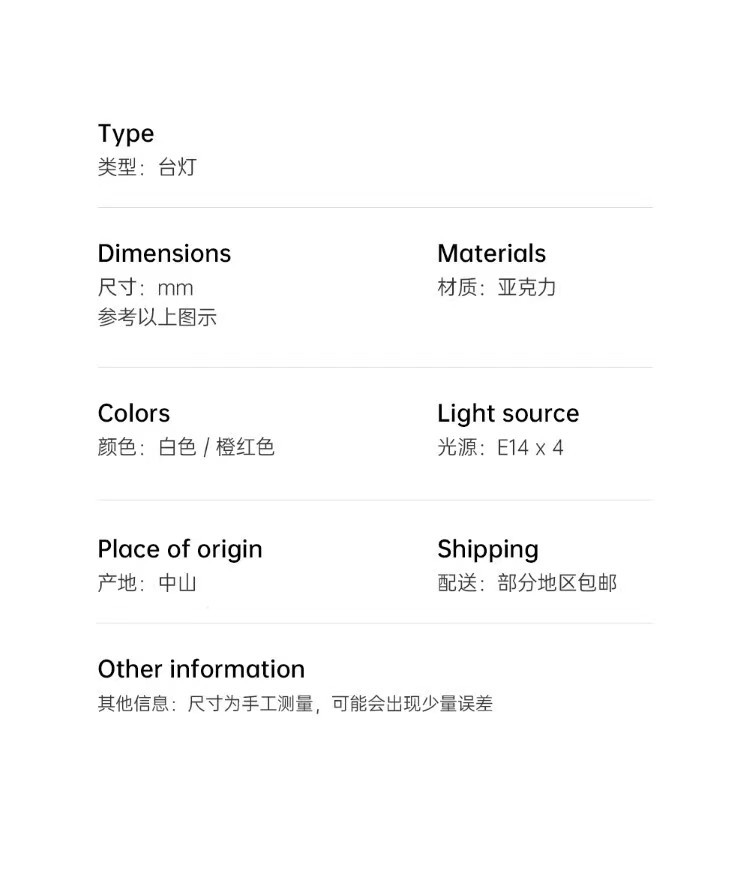Choose the 橙红色 color text
Image resolution: width=750 pixels, height=896 pixels.
click(x=245, y=447)
